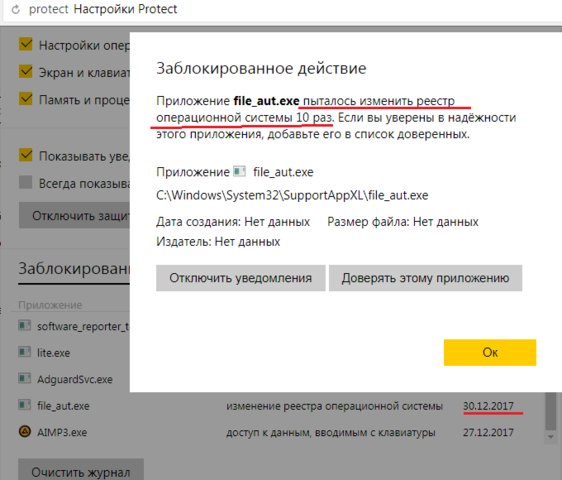Viewport: 562px width, 480px height.
Task: Click the 'Заблокирован...' section heading behind the dialog
Action: pos(74,268)
